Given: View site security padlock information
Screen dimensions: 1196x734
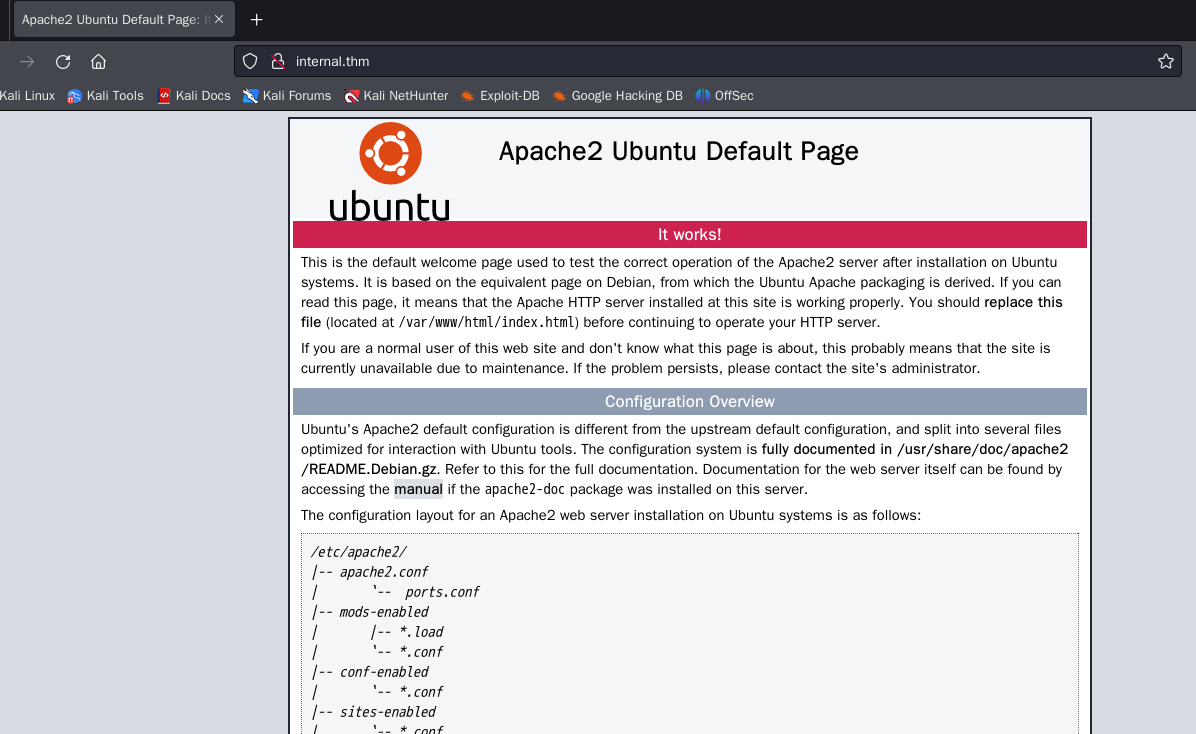Looking at the screenshot, I should point(278,62).
